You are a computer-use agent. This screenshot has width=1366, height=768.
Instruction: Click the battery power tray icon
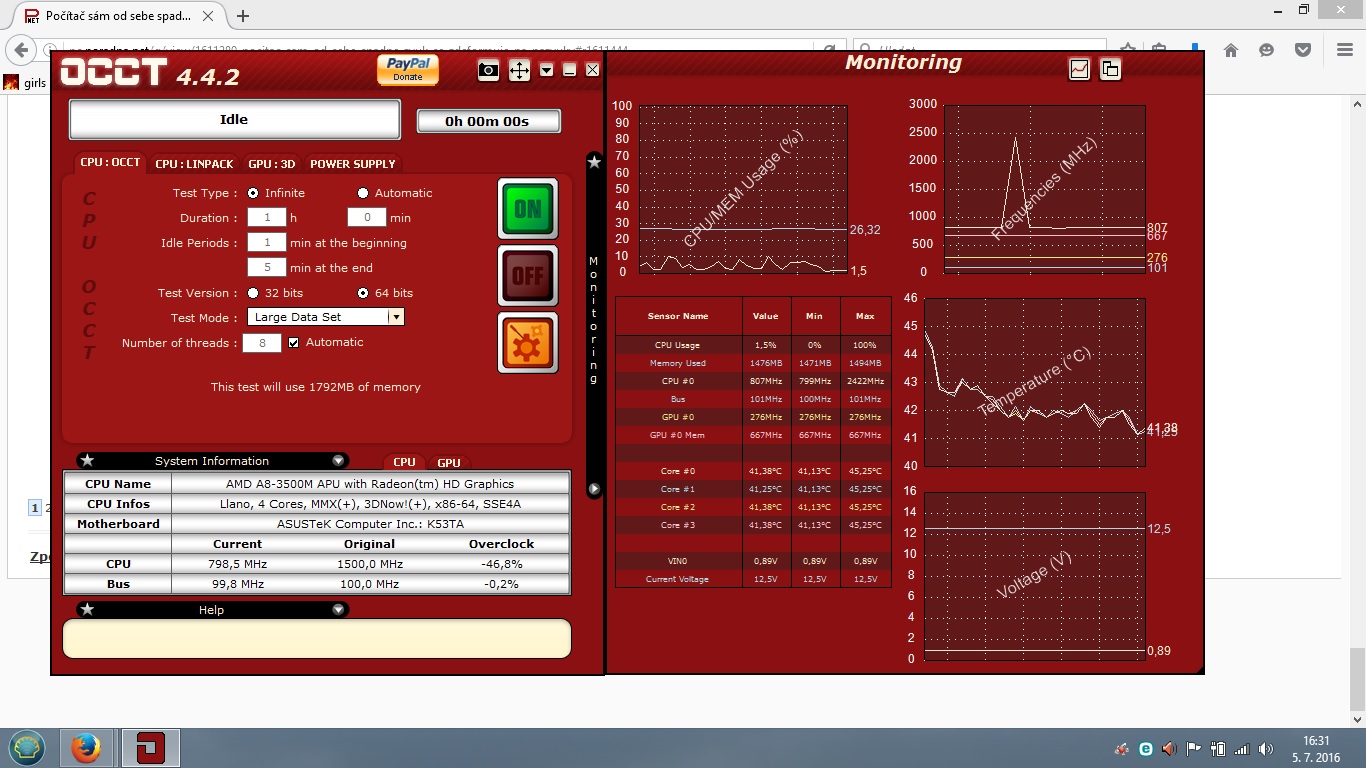[1218, 749]
